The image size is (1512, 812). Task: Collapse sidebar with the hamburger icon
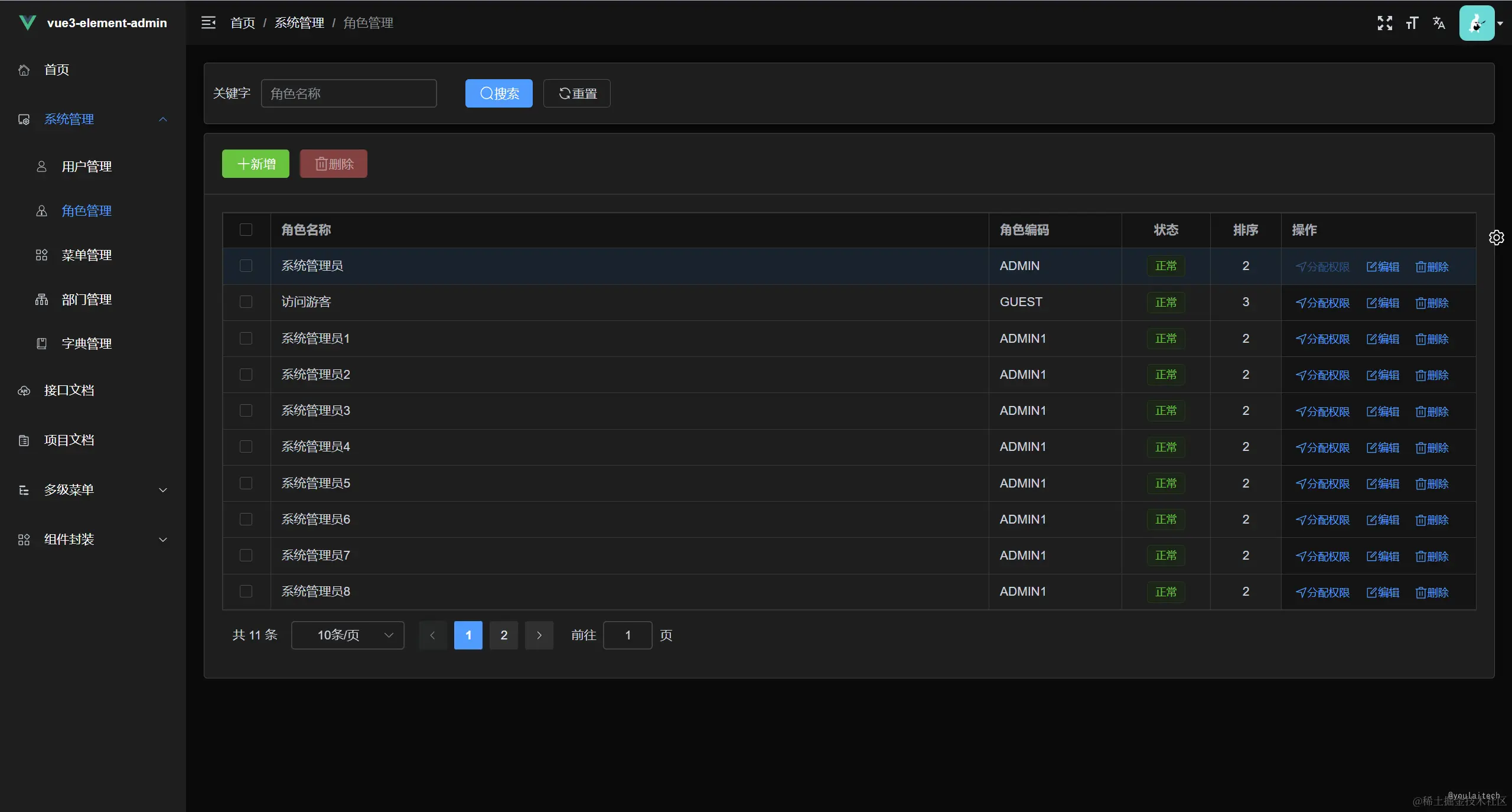(208, 23)
